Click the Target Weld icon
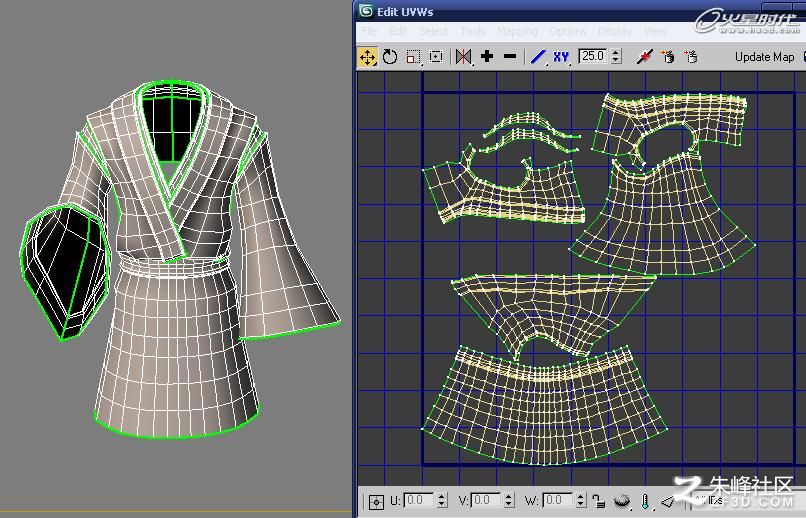The image size is (806, 518). 668,57
